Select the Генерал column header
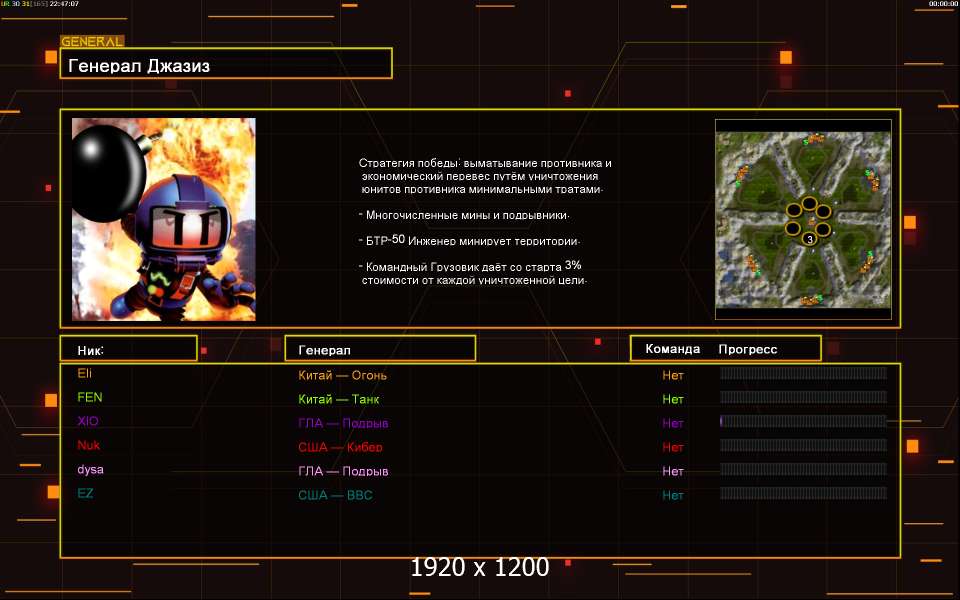960x600 pixels. (x=324, y=350)
